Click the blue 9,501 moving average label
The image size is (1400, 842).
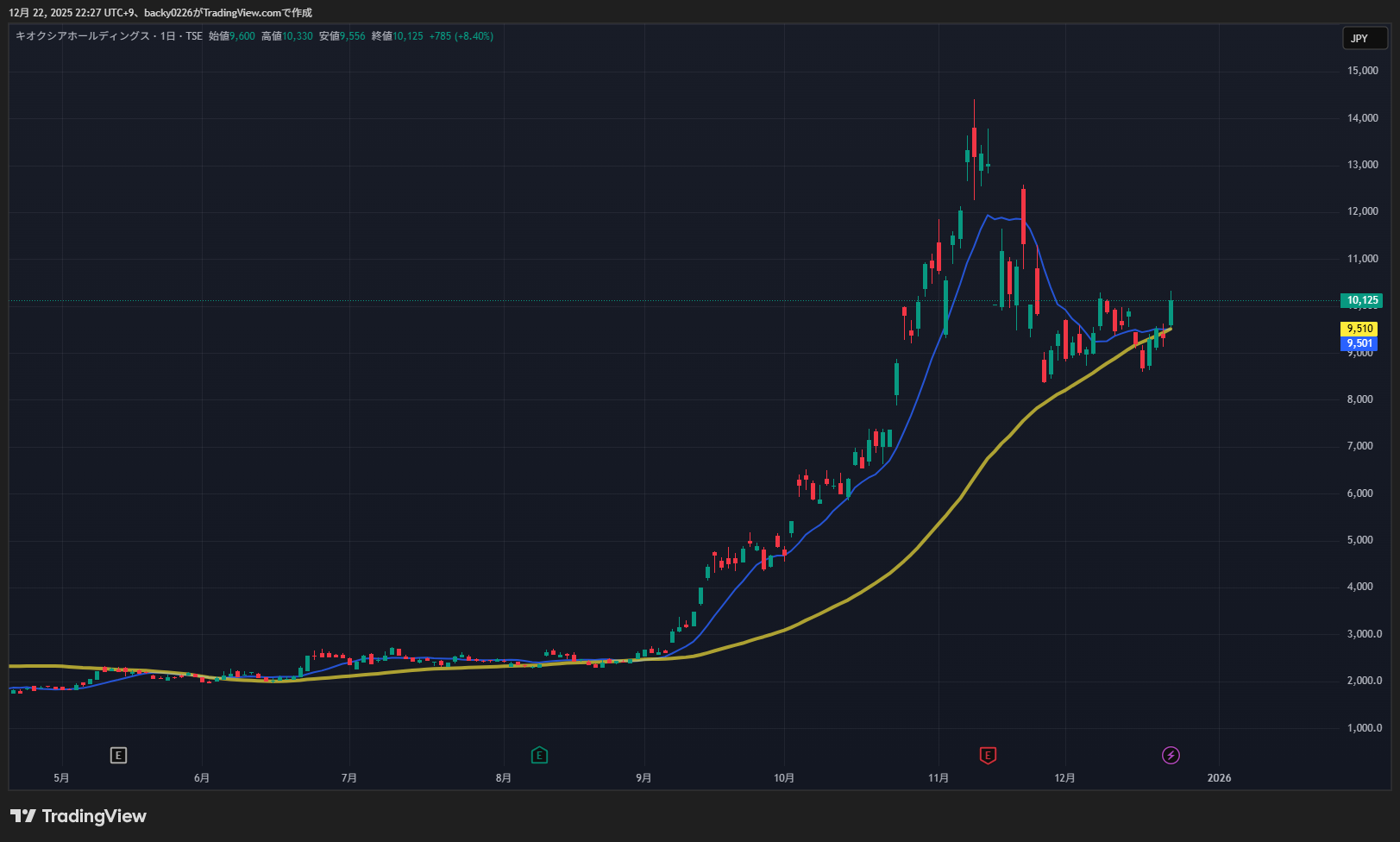[x=1359, y=343]
